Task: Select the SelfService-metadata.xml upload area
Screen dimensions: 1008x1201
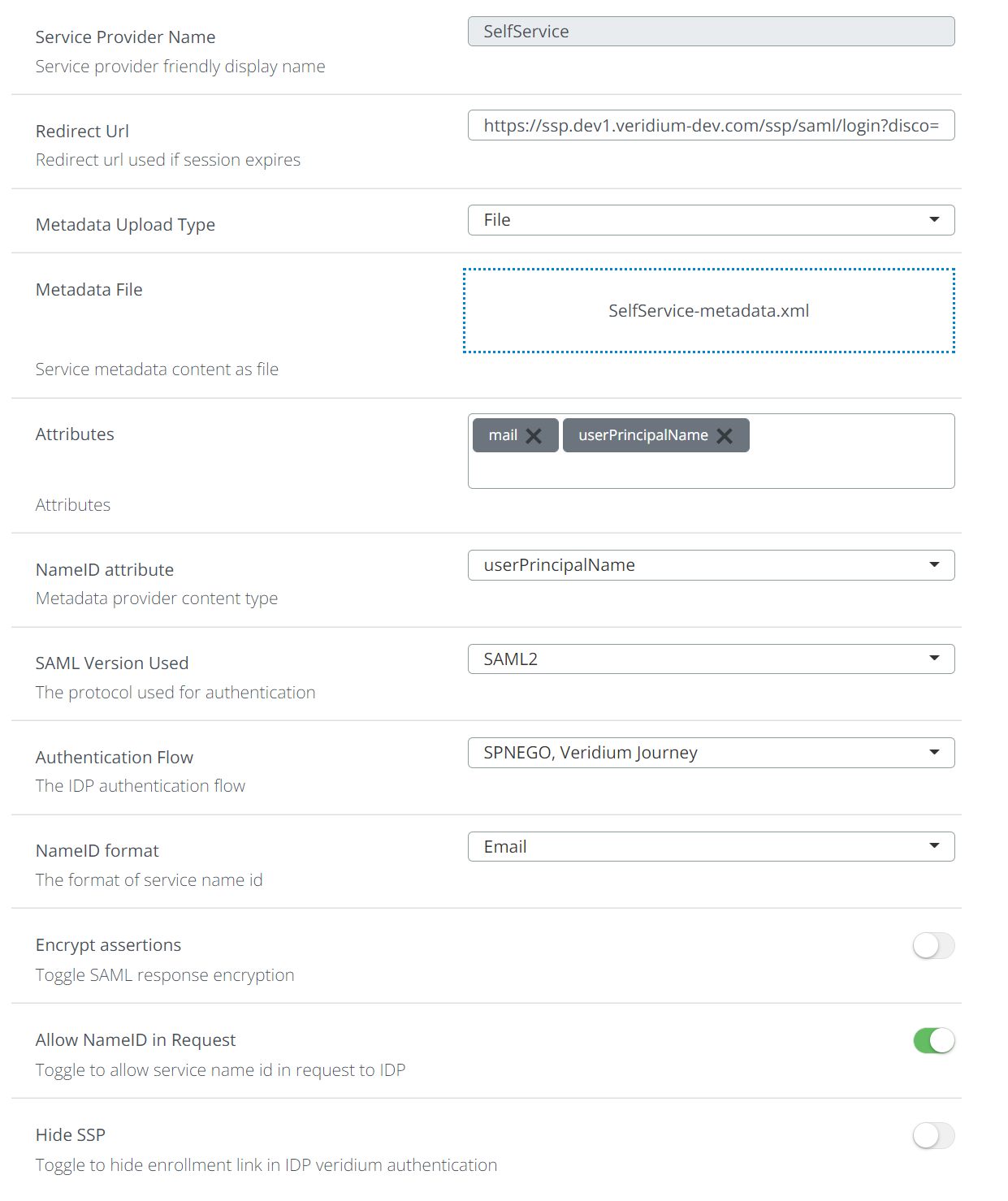Action: [x=708, y=310]
